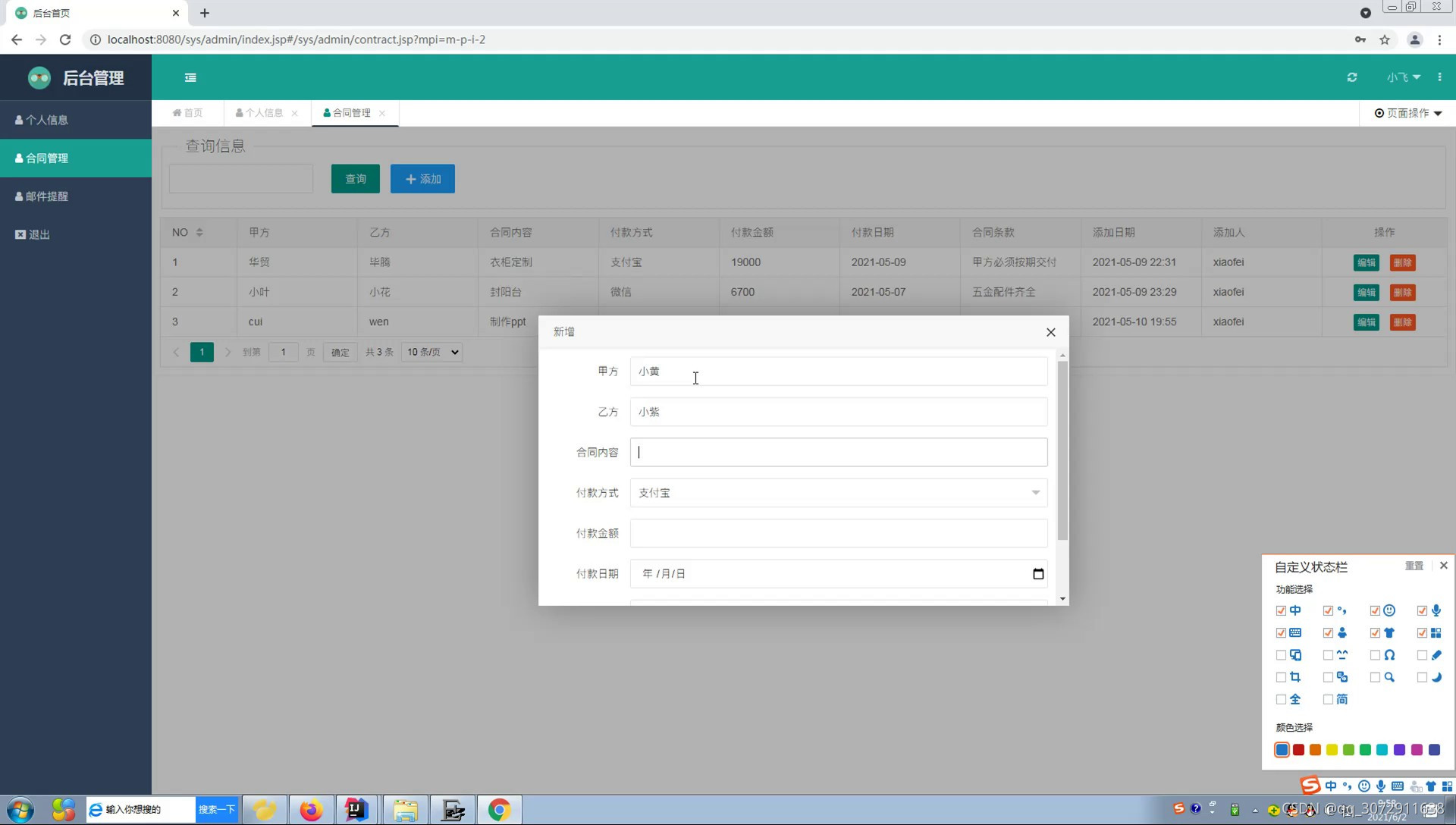Uncheck the 中 language function checkbox
The height and width of the screenshot is (825, 1456).
1281,610
